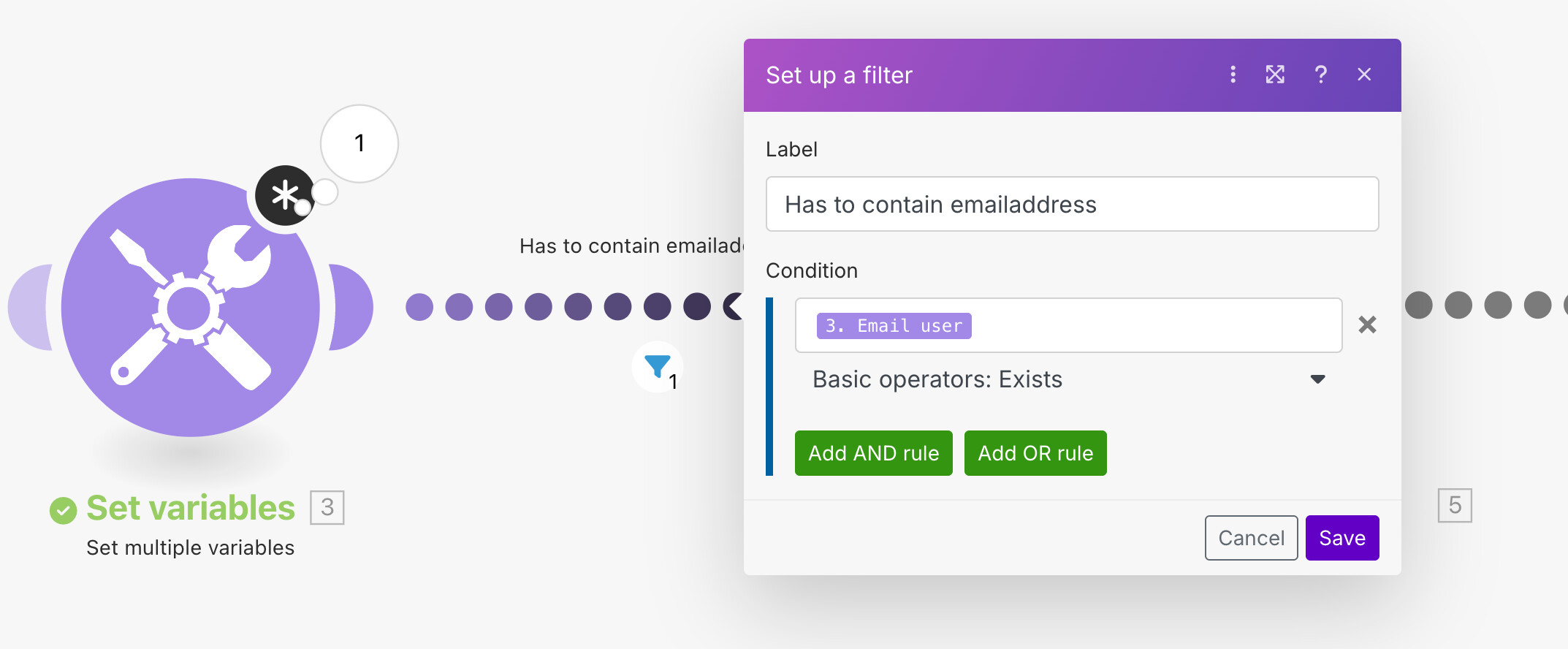
Task: Click the Set variables module title
Action: coord(191,508)
